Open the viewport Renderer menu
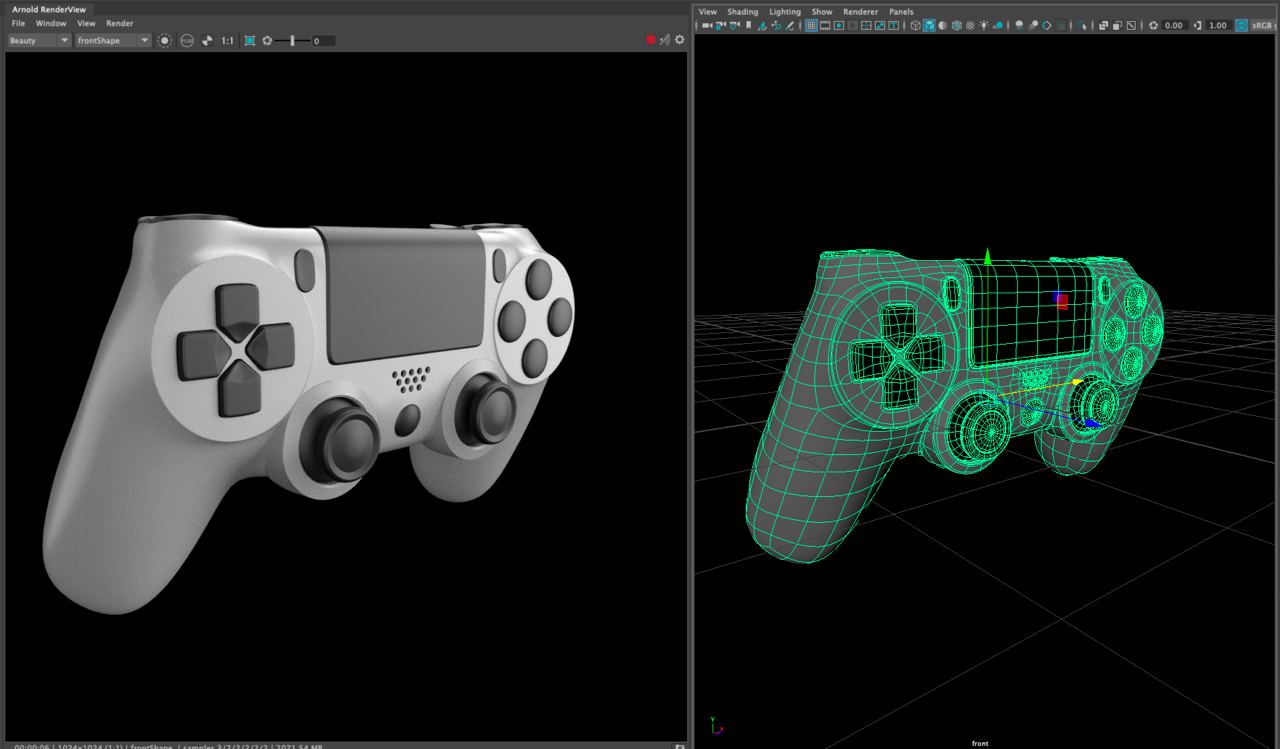Image resolution: width=1280 pixels, height=749 pixels. (860, 12)
